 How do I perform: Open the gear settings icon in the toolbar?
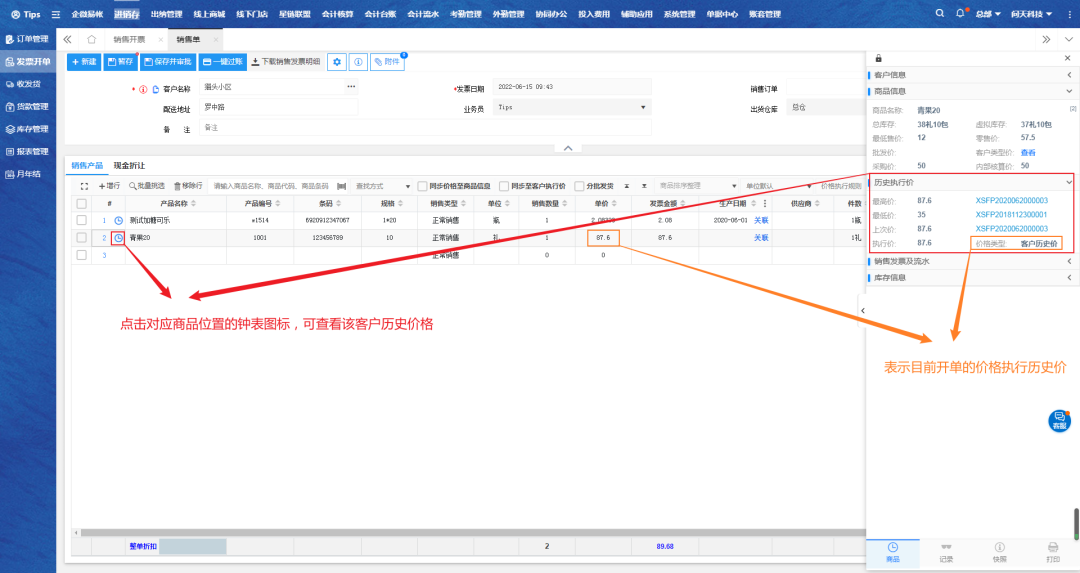click(x=337, y=62)
